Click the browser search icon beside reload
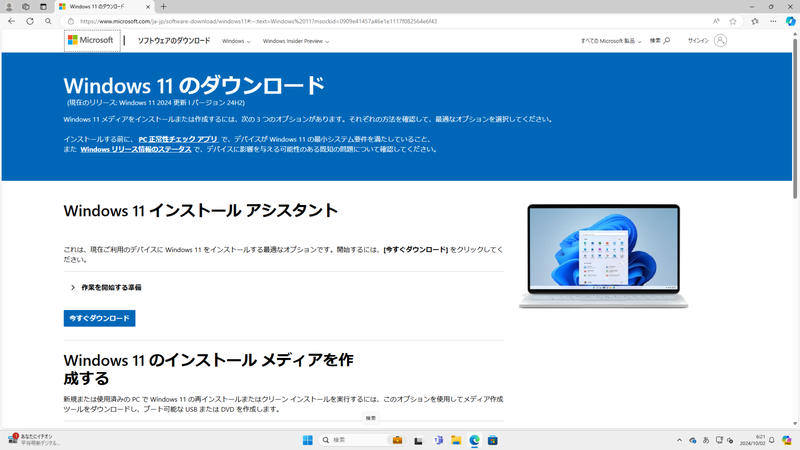 48,21
